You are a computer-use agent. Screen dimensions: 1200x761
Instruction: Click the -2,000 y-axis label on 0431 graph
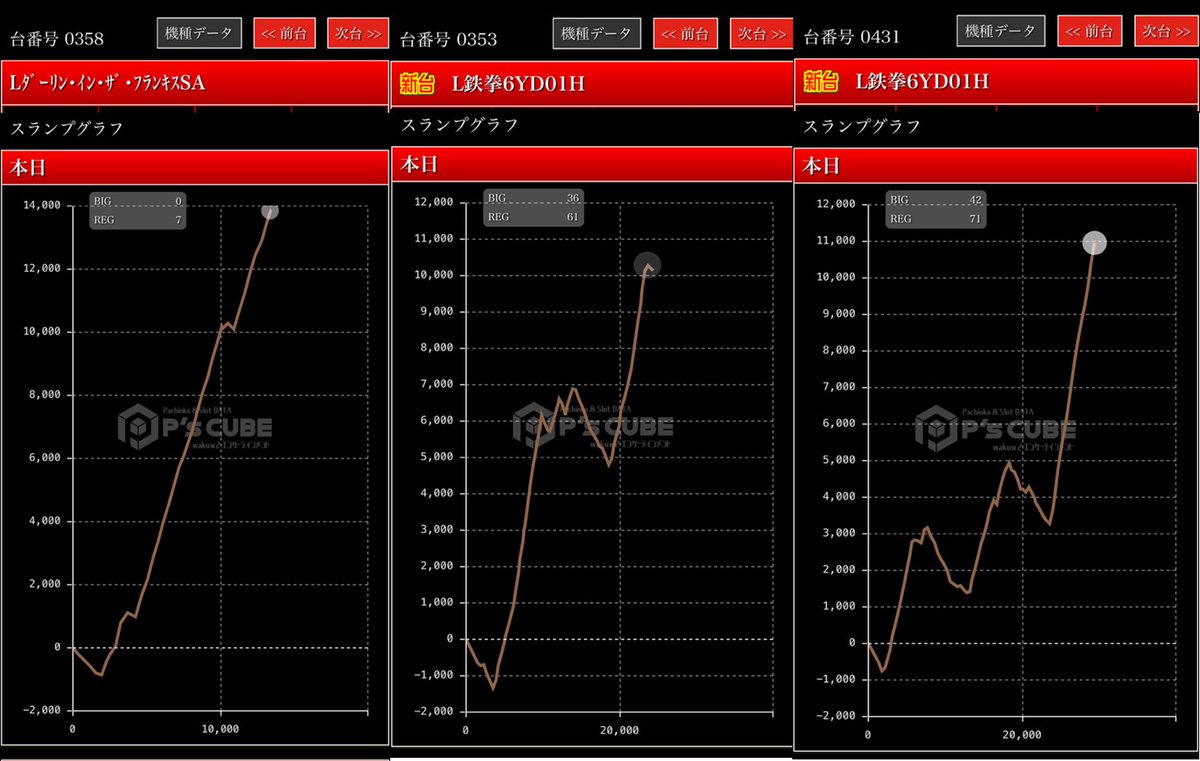tap(836, 716)
